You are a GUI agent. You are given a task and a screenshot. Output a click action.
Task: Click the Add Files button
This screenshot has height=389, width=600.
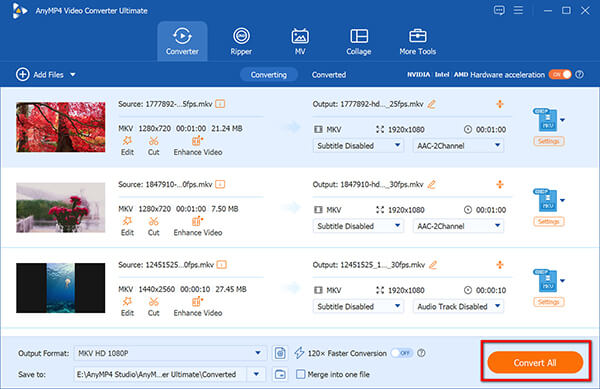pyautogui.click(x=40, y=75)
